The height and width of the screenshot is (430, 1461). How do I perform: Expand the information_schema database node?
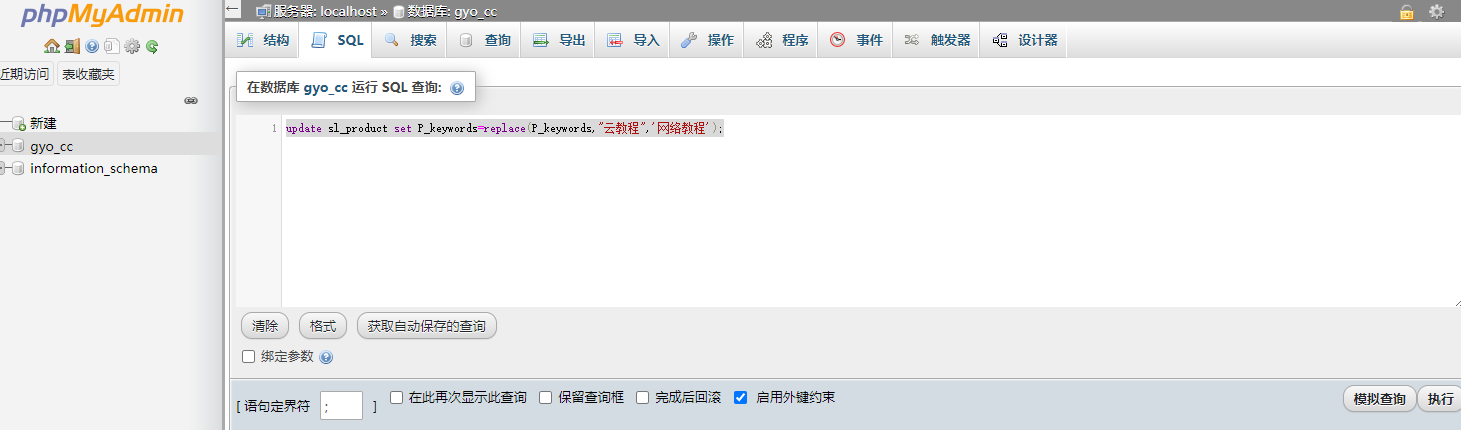tap(4, 168)
